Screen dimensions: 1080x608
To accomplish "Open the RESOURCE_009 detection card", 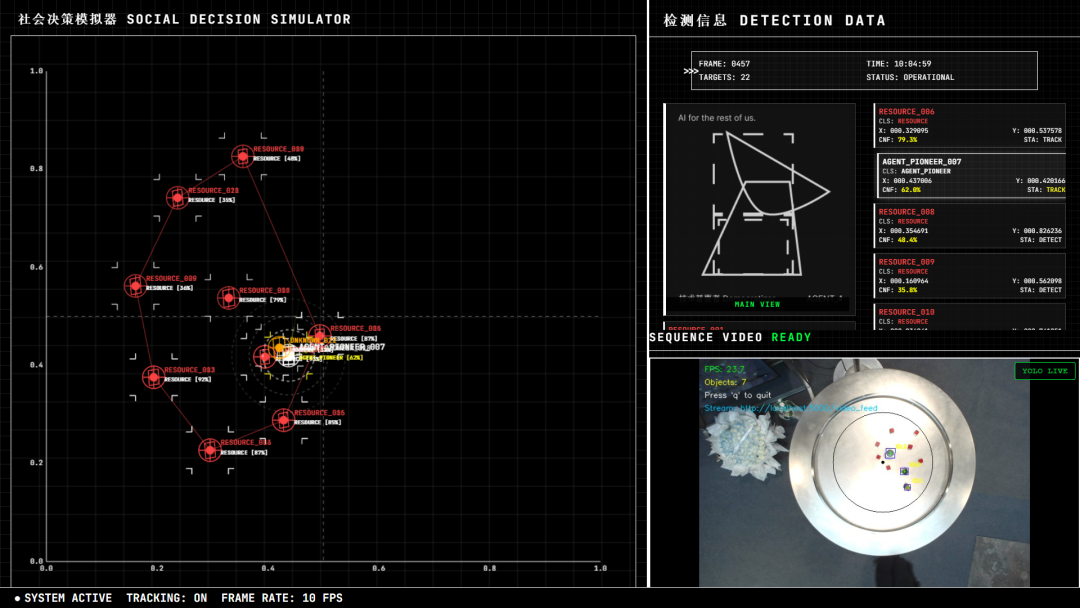I will pos(970,276).
